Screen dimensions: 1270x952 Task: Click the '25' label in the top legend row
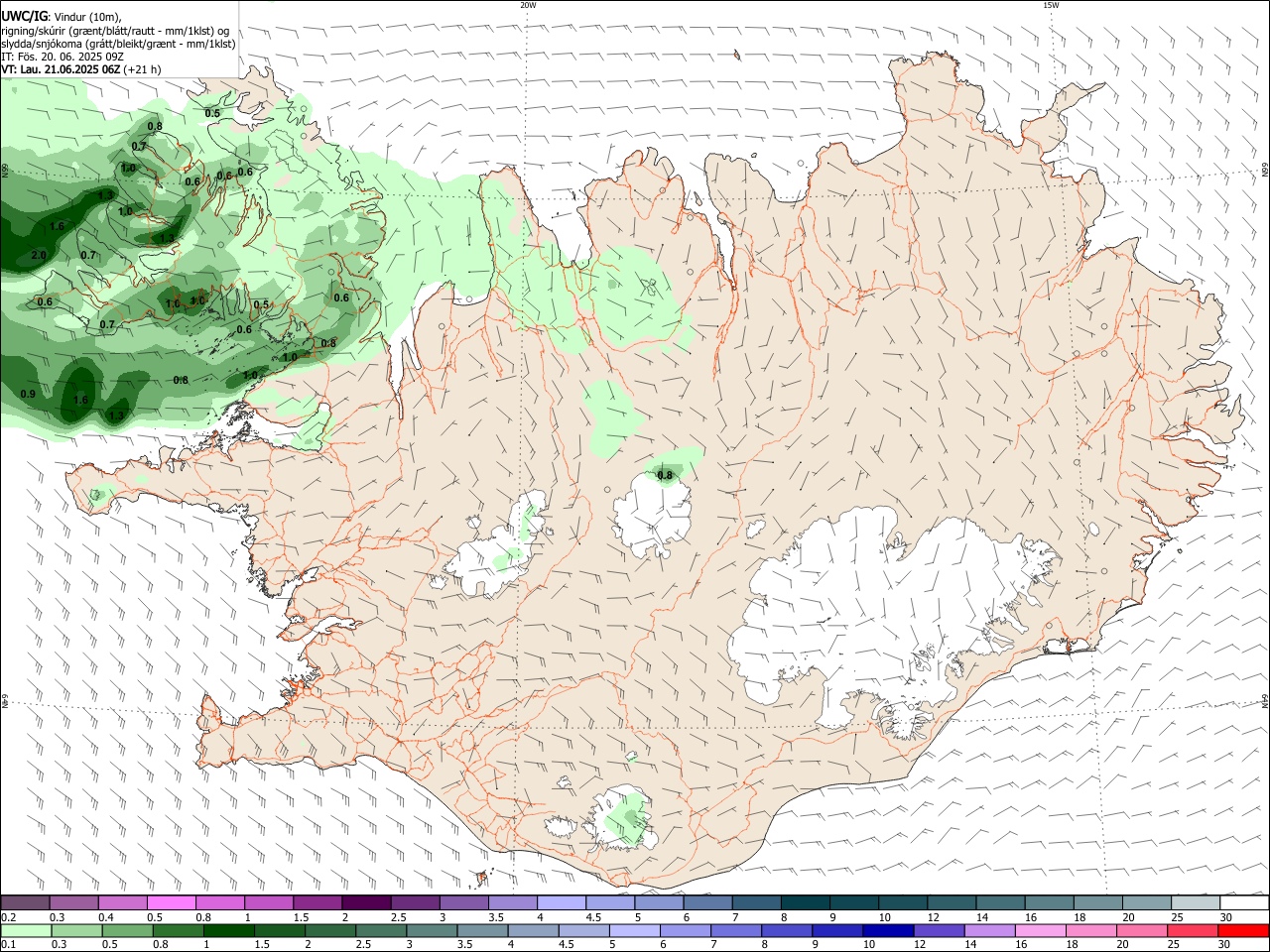coord(1177,917)
